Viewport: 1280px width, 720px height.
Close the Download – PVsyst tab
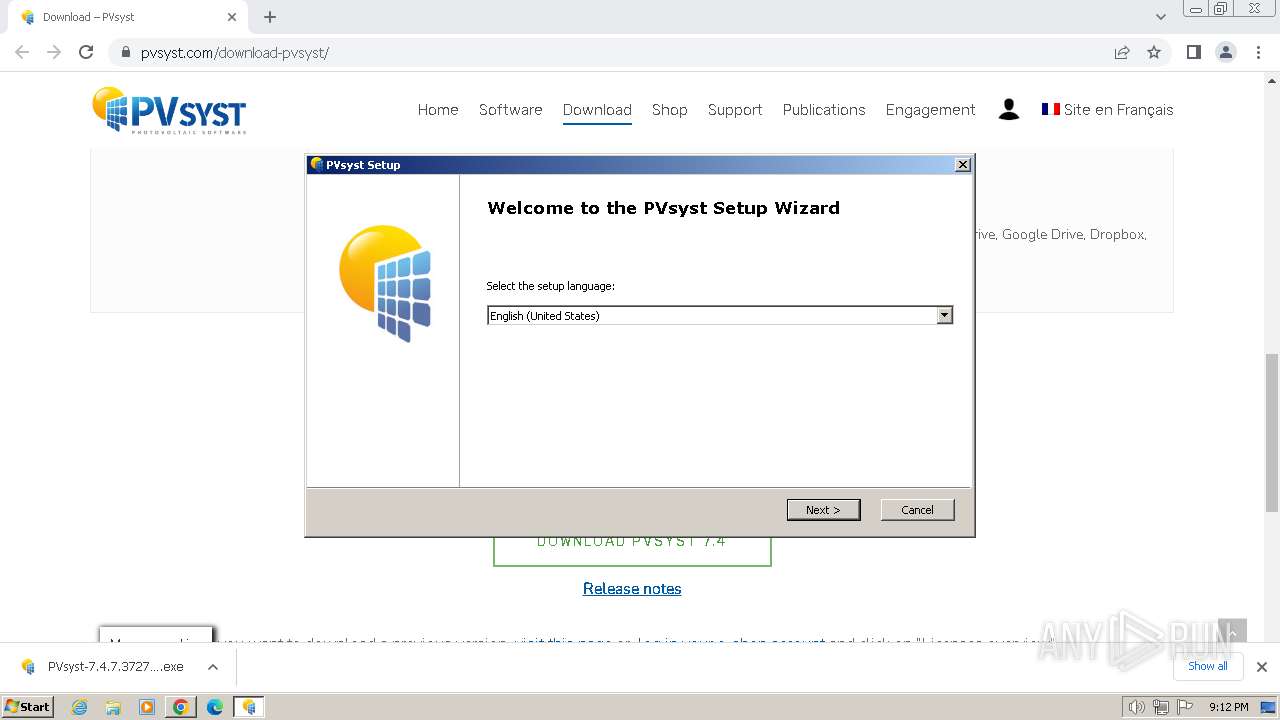(x=232, y=17)
